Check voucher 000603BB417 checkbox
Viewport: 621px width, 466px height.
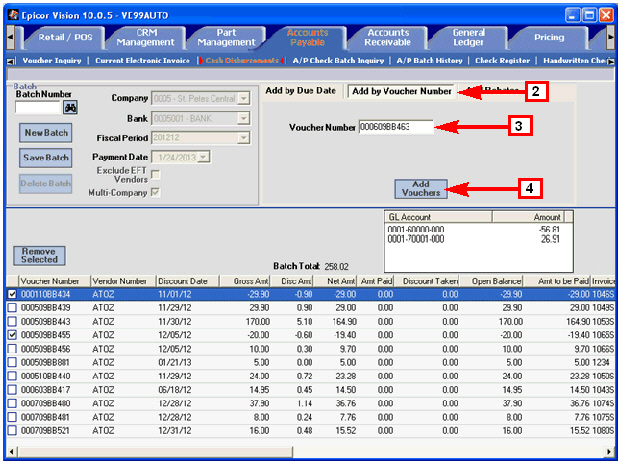pyautogui.click(x=12, y=390)
